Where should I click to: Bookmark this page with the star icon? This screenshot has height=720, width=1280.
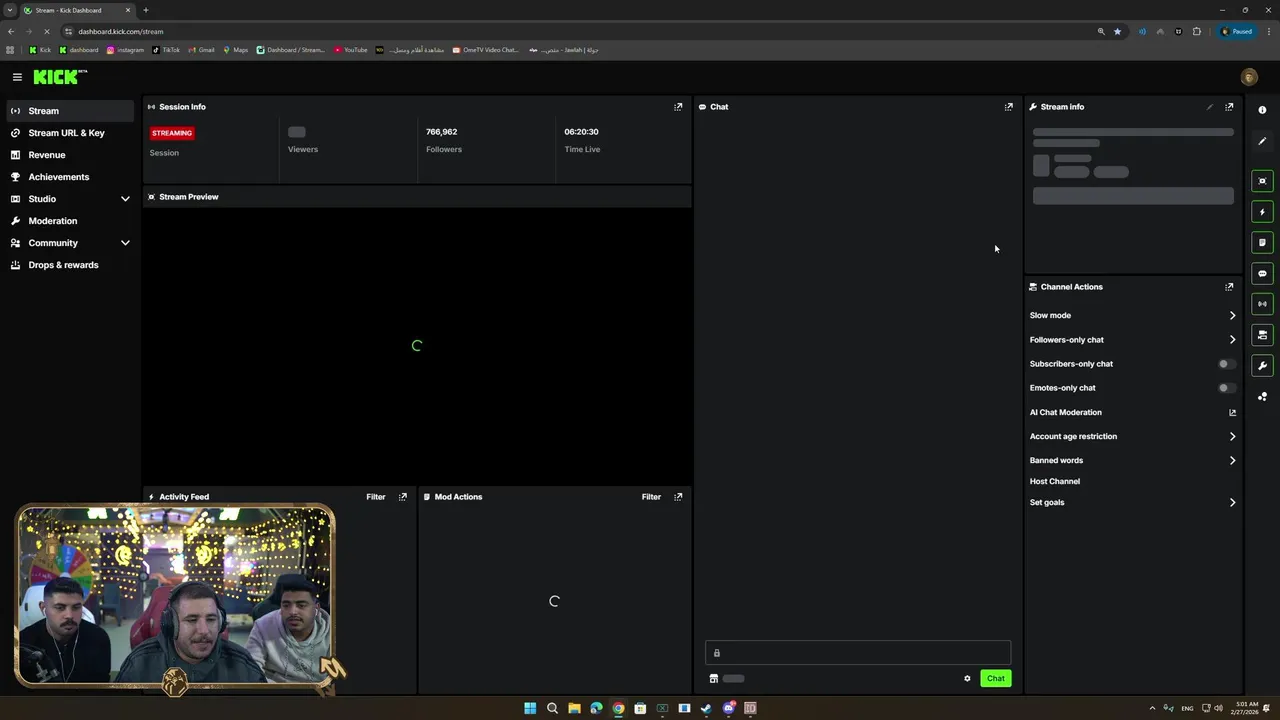click(1118, 31)
